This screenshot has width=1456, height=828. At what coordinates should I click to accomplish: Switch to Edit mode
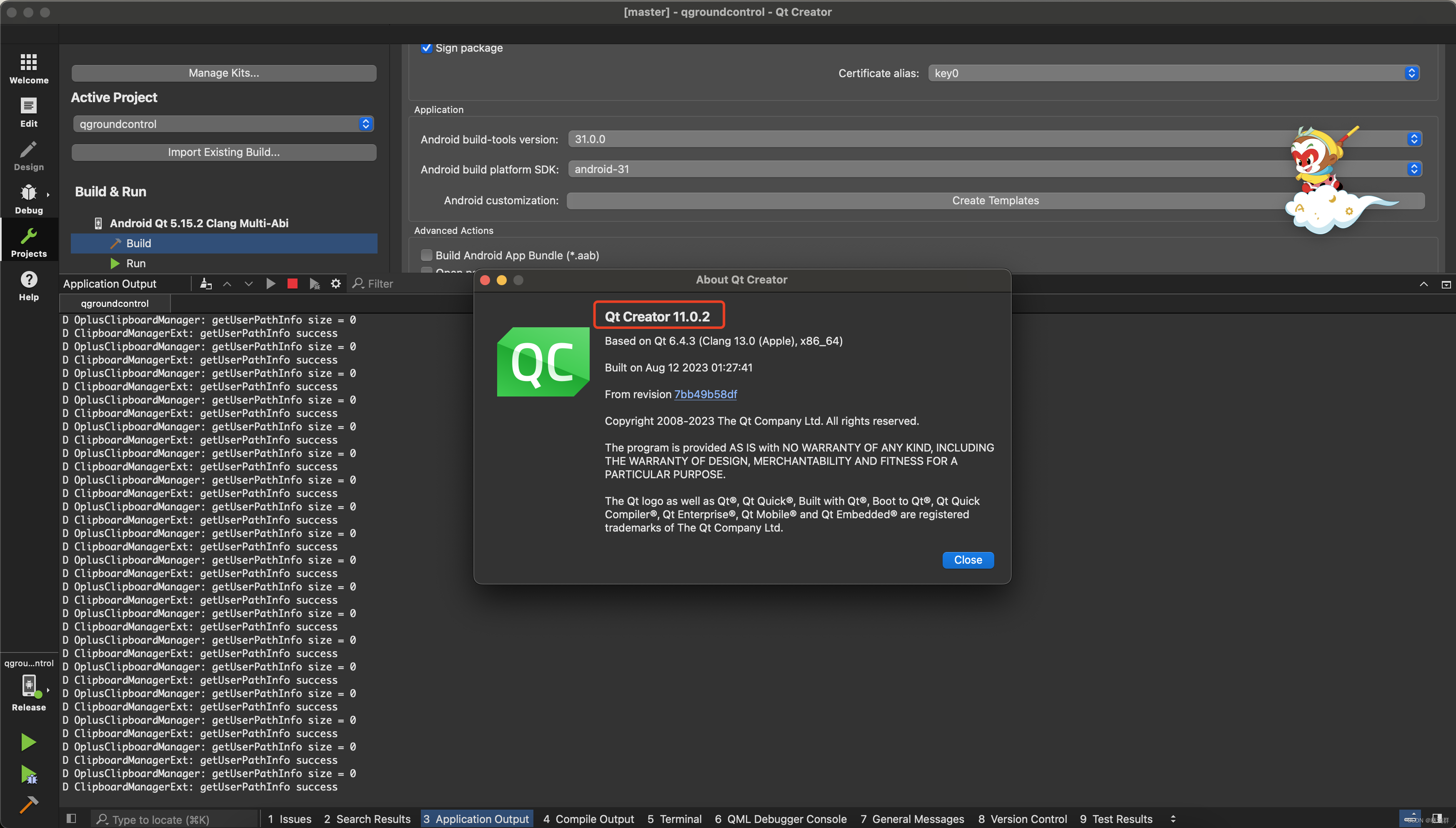pyautogui.click(x=28, y=112)
